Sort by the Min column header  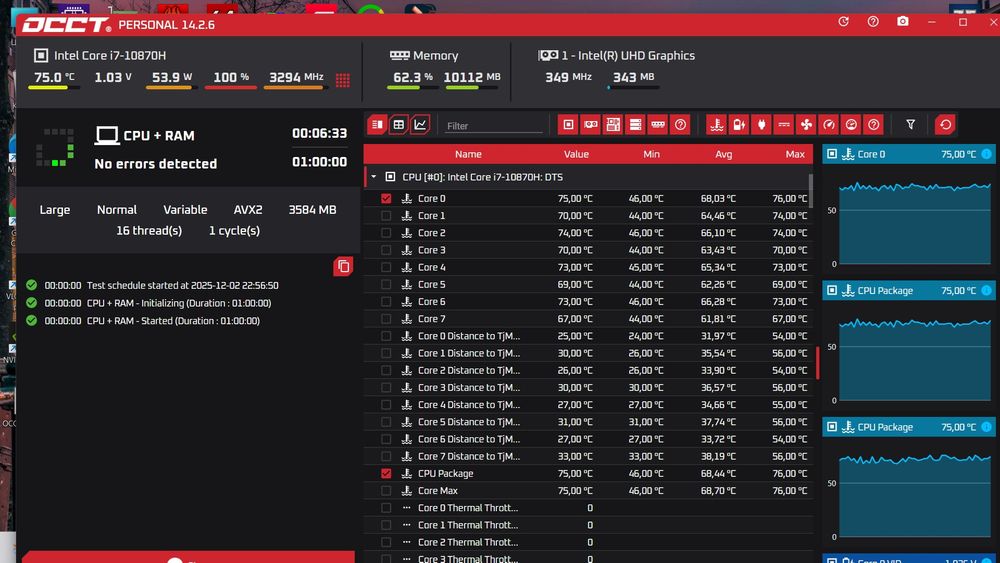coord(651,154)
